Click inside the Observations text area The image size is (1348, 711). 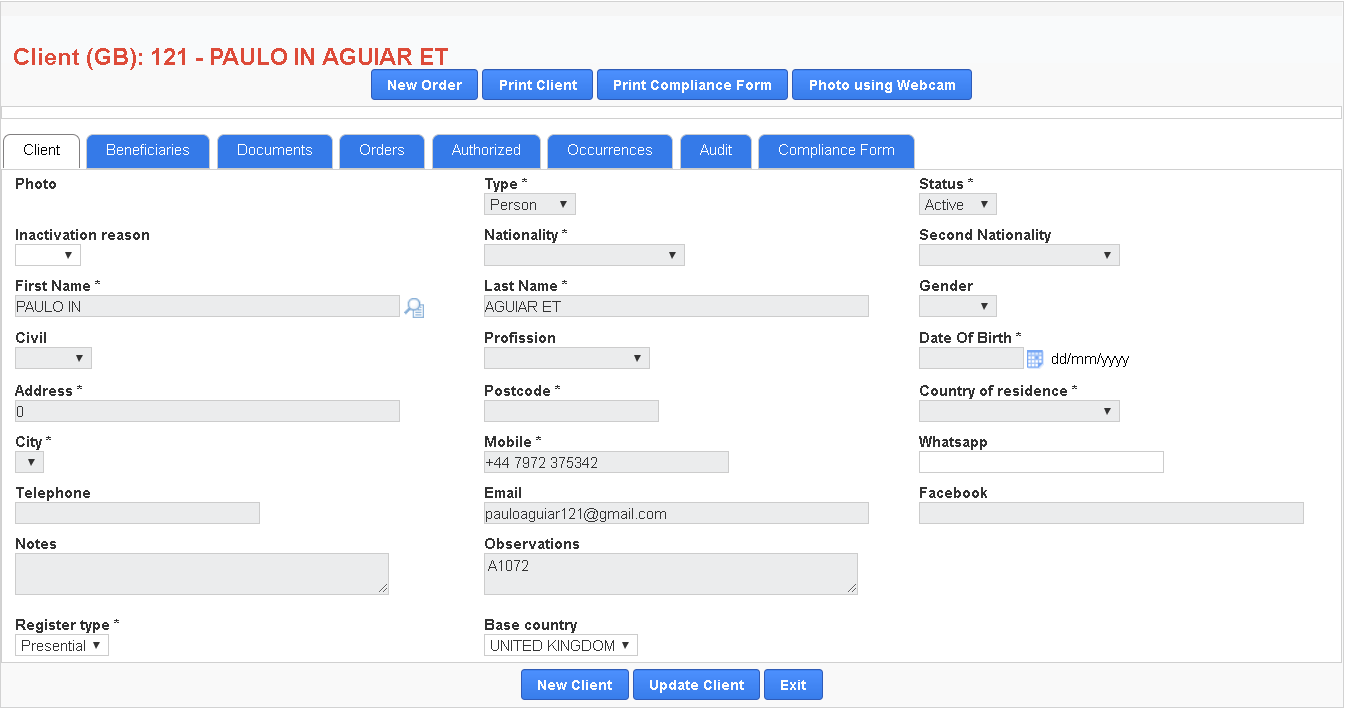click(670, 574)
